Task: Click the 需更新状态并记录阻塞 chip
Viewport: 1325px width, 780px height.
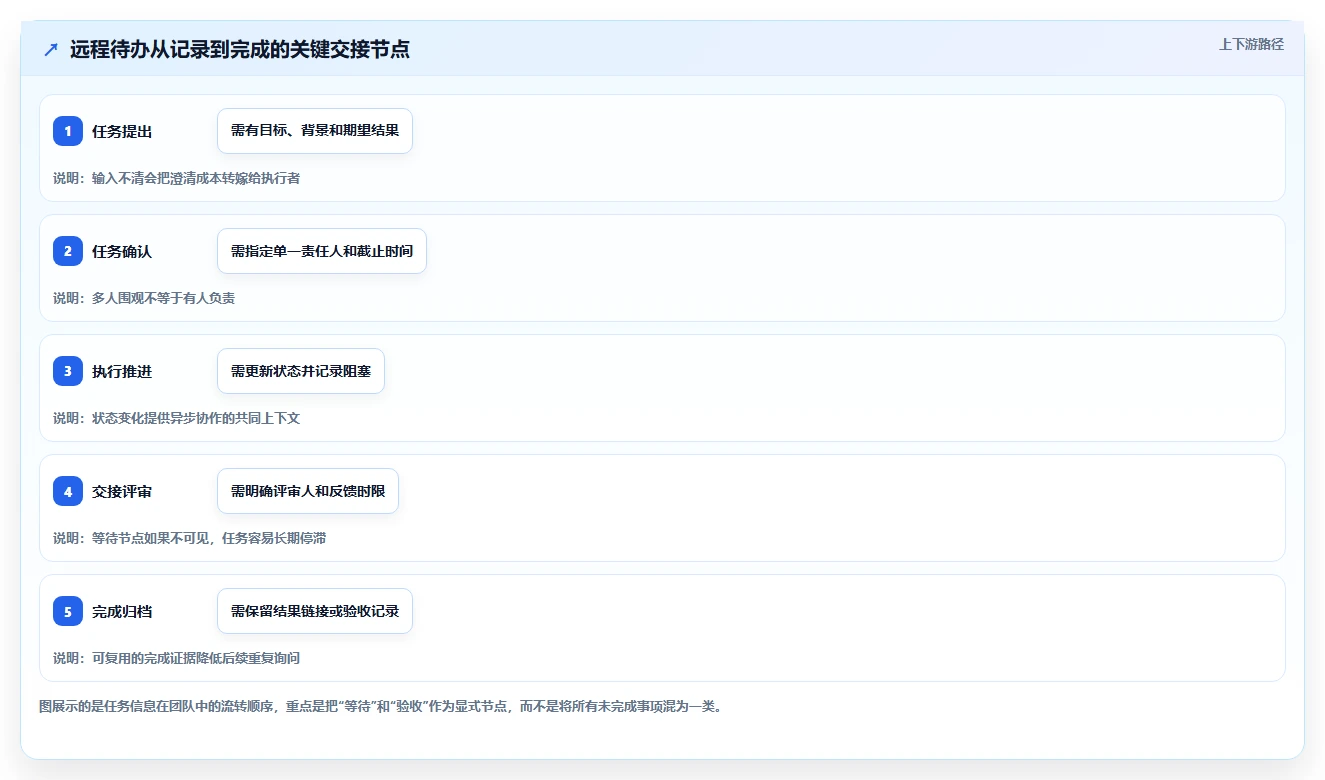Action: 301,371
